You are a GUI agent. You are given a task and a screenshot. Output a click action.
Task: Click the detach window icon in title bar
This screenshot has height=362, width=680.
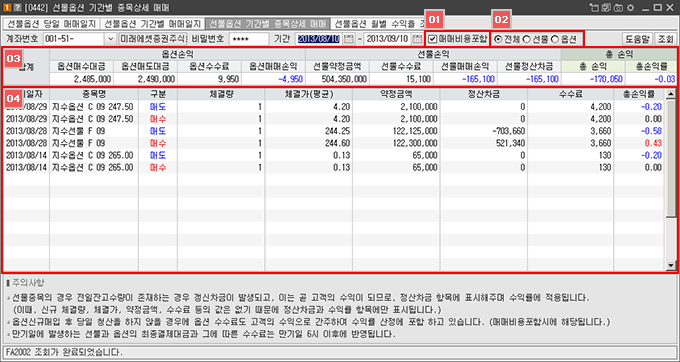[594, 7]
